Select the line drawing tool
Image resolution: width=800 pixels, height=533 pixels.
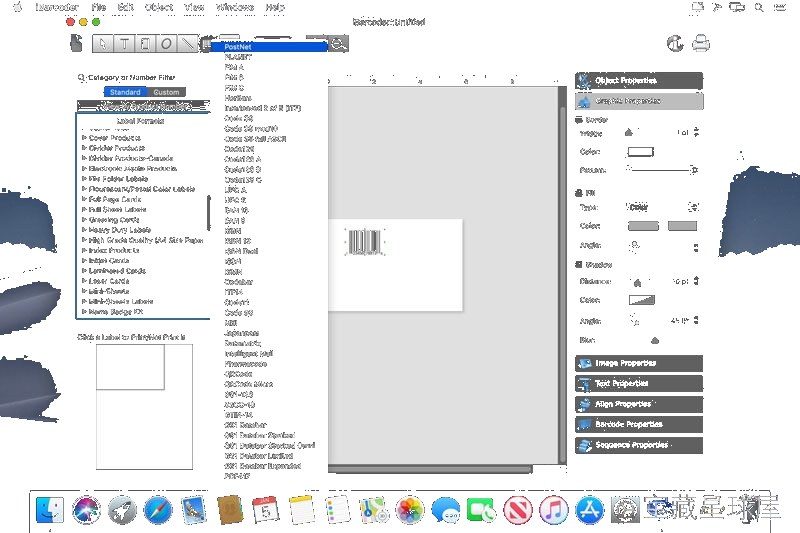tap(187, 44)
